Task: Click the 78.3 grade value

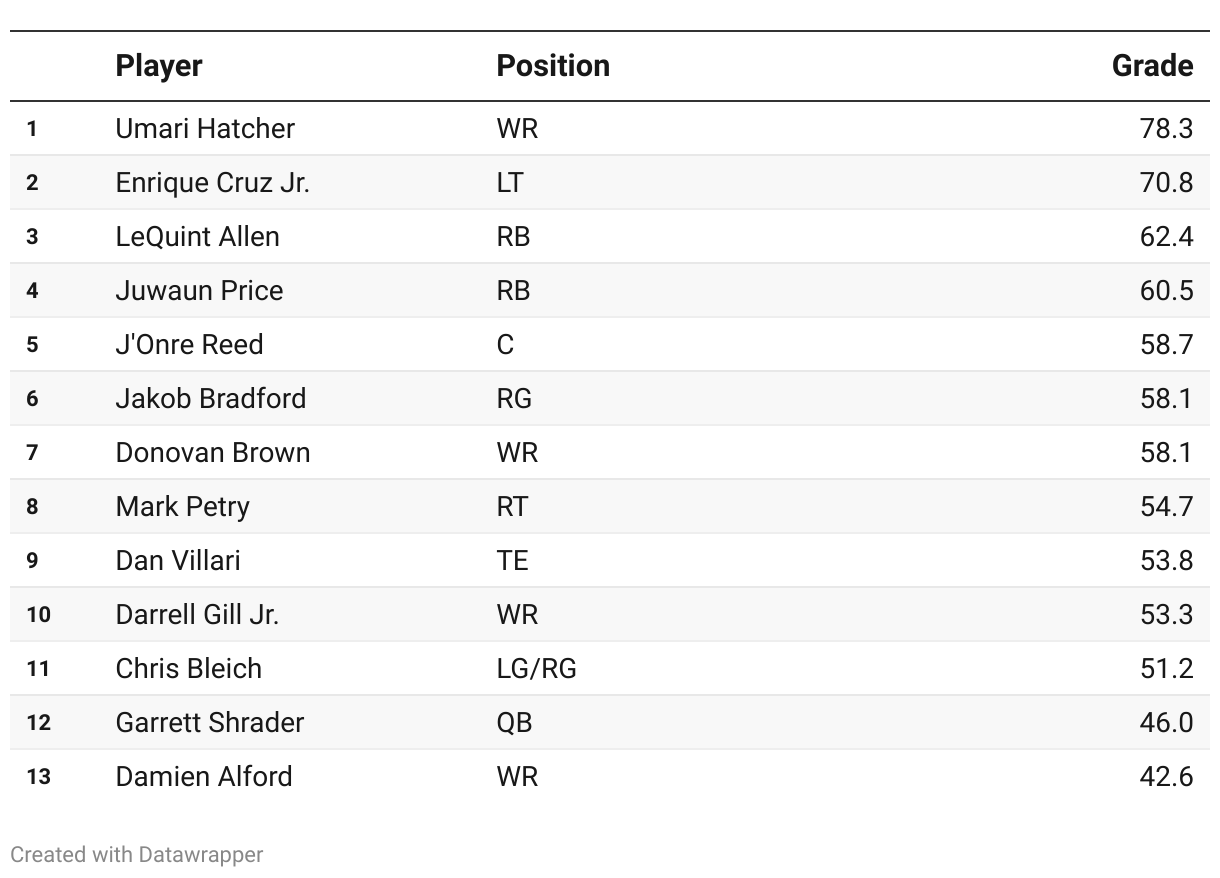Action: 1166,129
